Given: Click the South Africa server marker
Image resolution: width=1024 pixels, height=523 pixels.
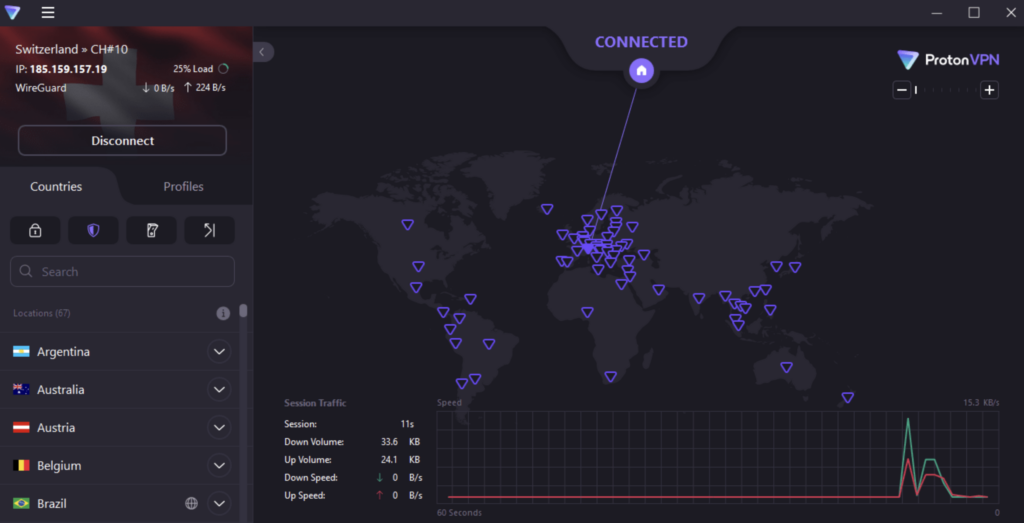Looking at the screenshot, I should pyautogui.click(x=611, y=376).
